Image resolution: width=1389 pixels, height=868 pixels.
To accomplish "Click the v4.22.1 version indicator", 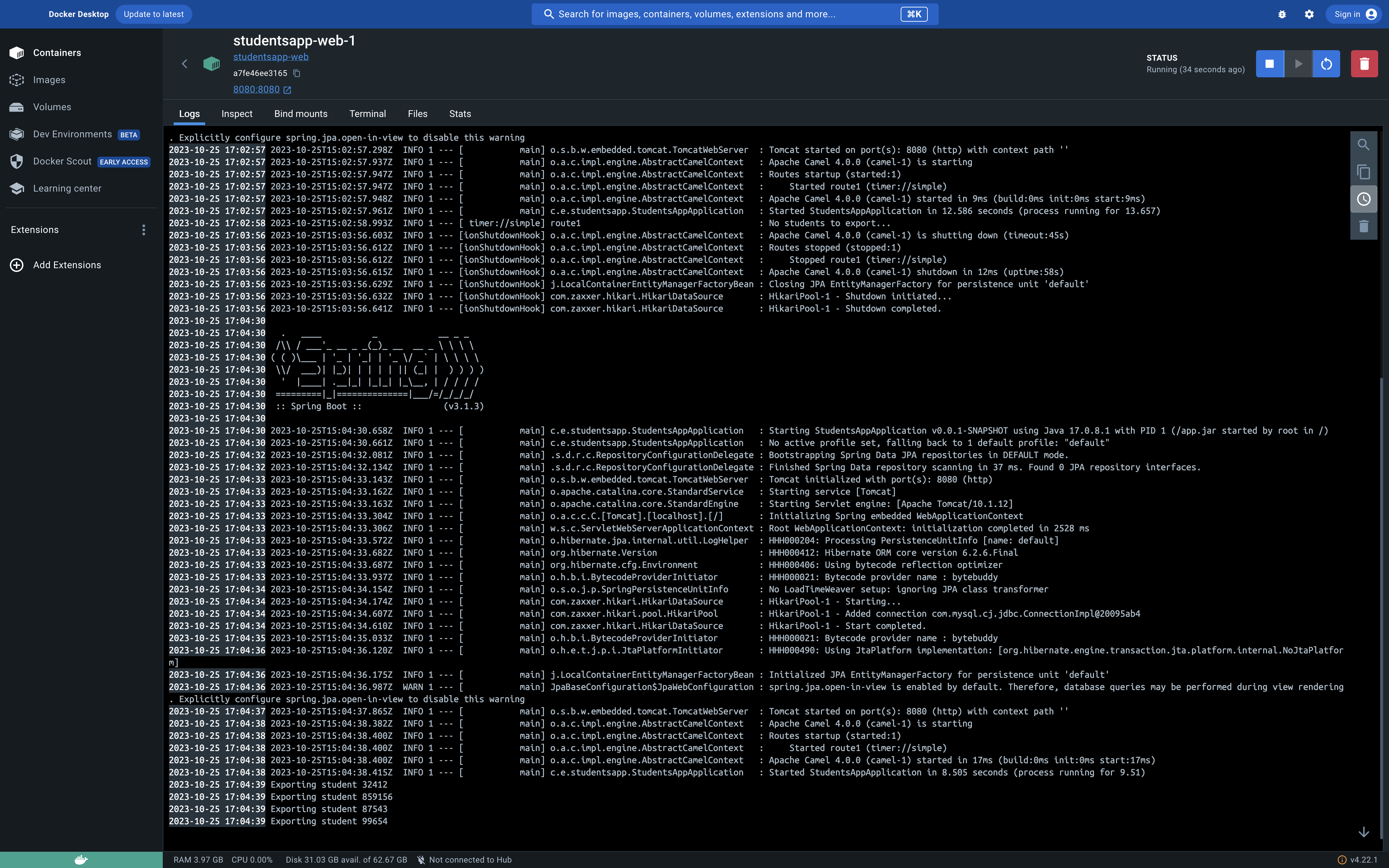I will coord(1357,860).
